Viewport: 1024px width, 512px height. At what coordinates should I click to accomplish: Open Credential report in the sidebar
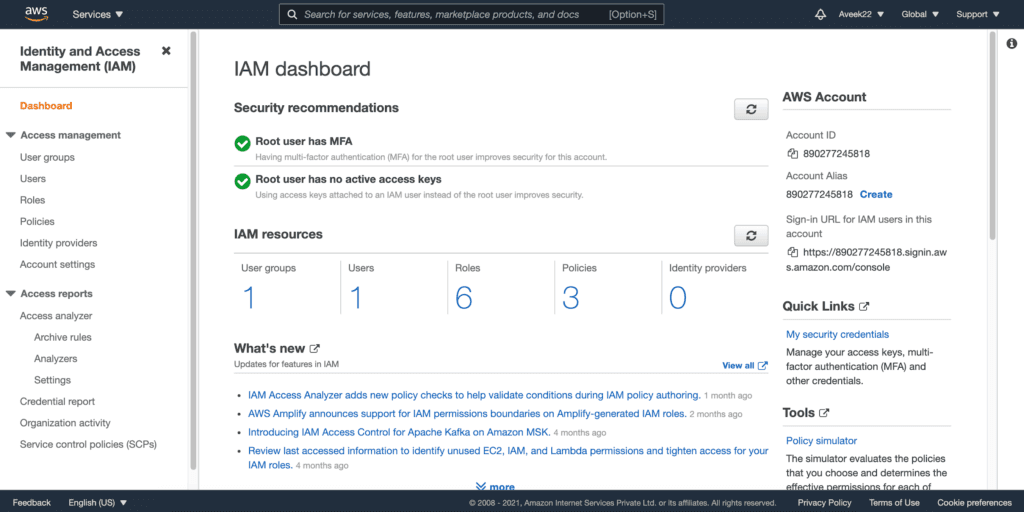(57, 402)
